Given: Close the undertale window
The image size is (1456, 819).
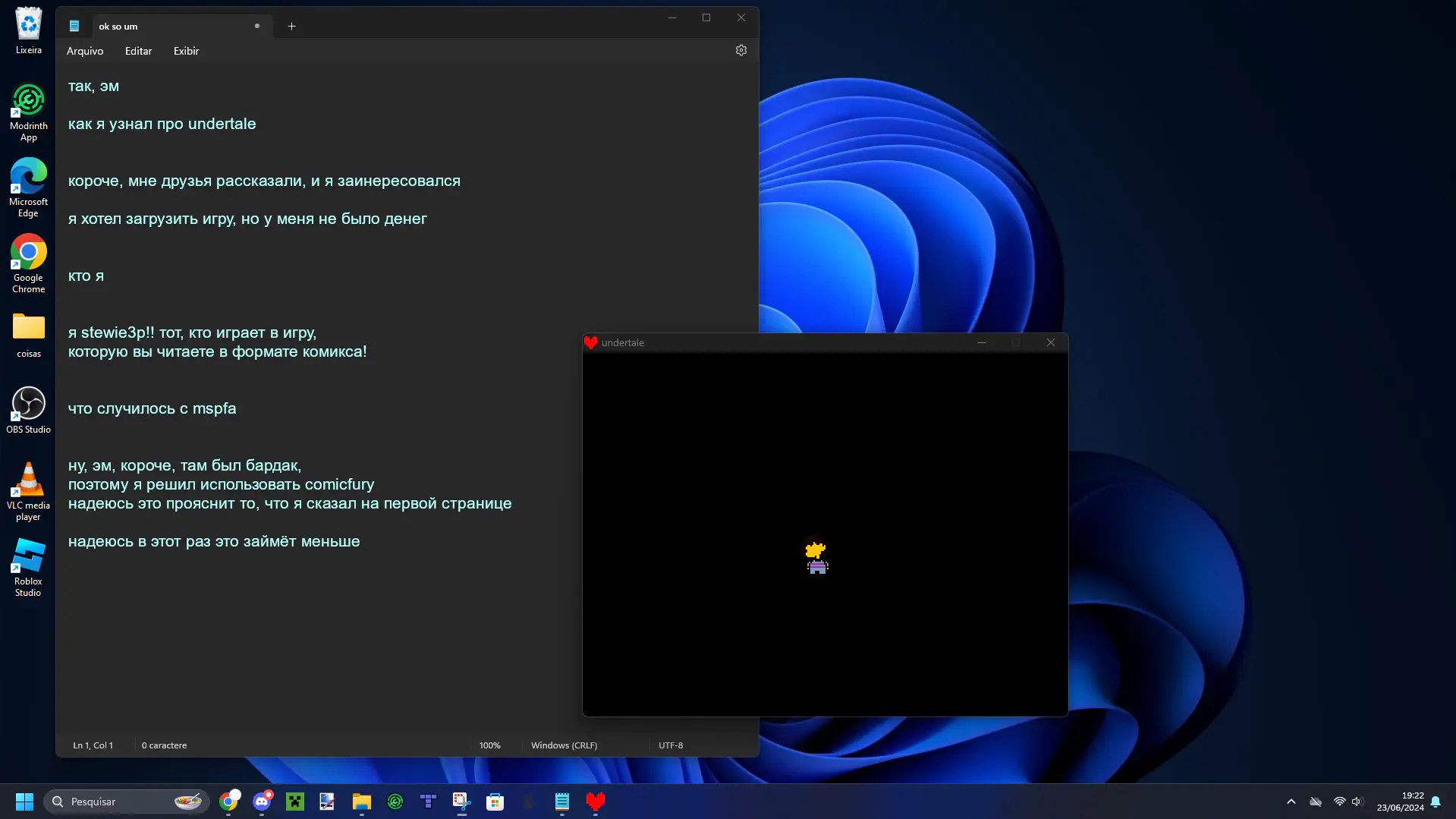Looking at the screenshot, I should 1051,342.
